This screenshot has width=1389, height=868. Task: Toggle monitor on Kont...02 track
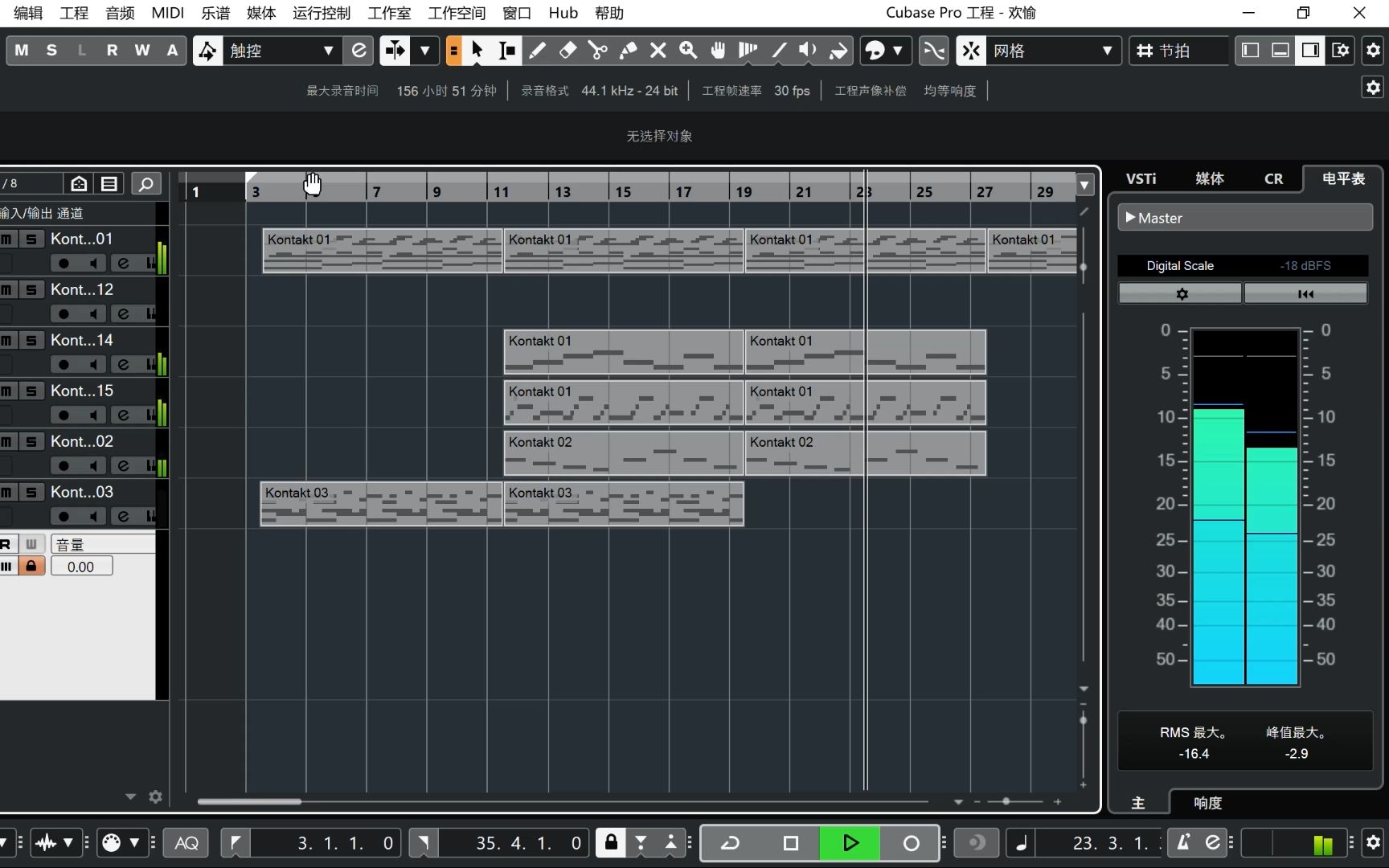(x=94, y=466)
